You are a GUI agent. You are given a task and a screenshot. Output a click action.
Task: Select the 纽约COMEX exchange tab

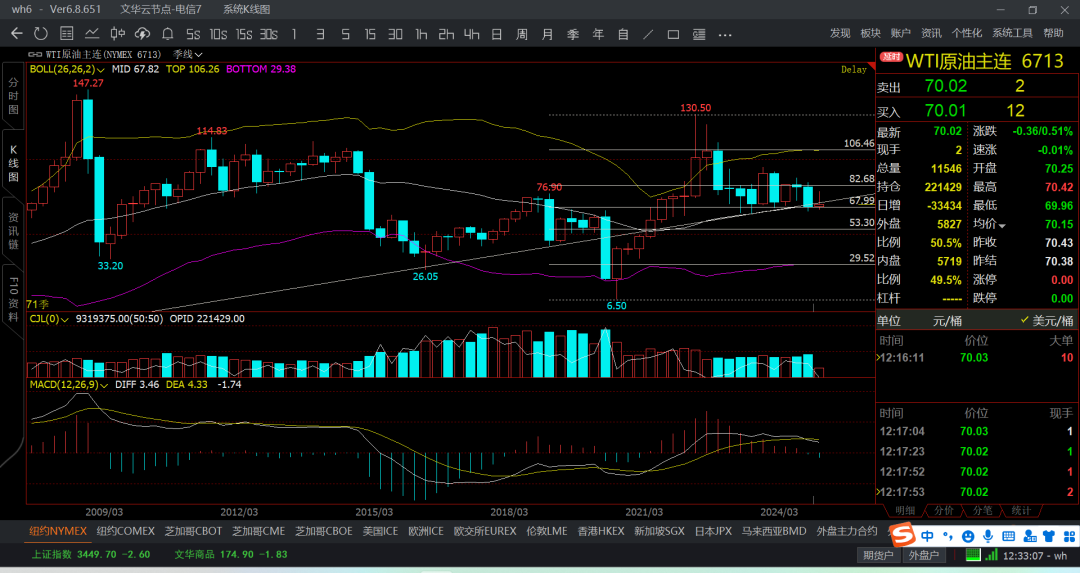pos(125,531)
